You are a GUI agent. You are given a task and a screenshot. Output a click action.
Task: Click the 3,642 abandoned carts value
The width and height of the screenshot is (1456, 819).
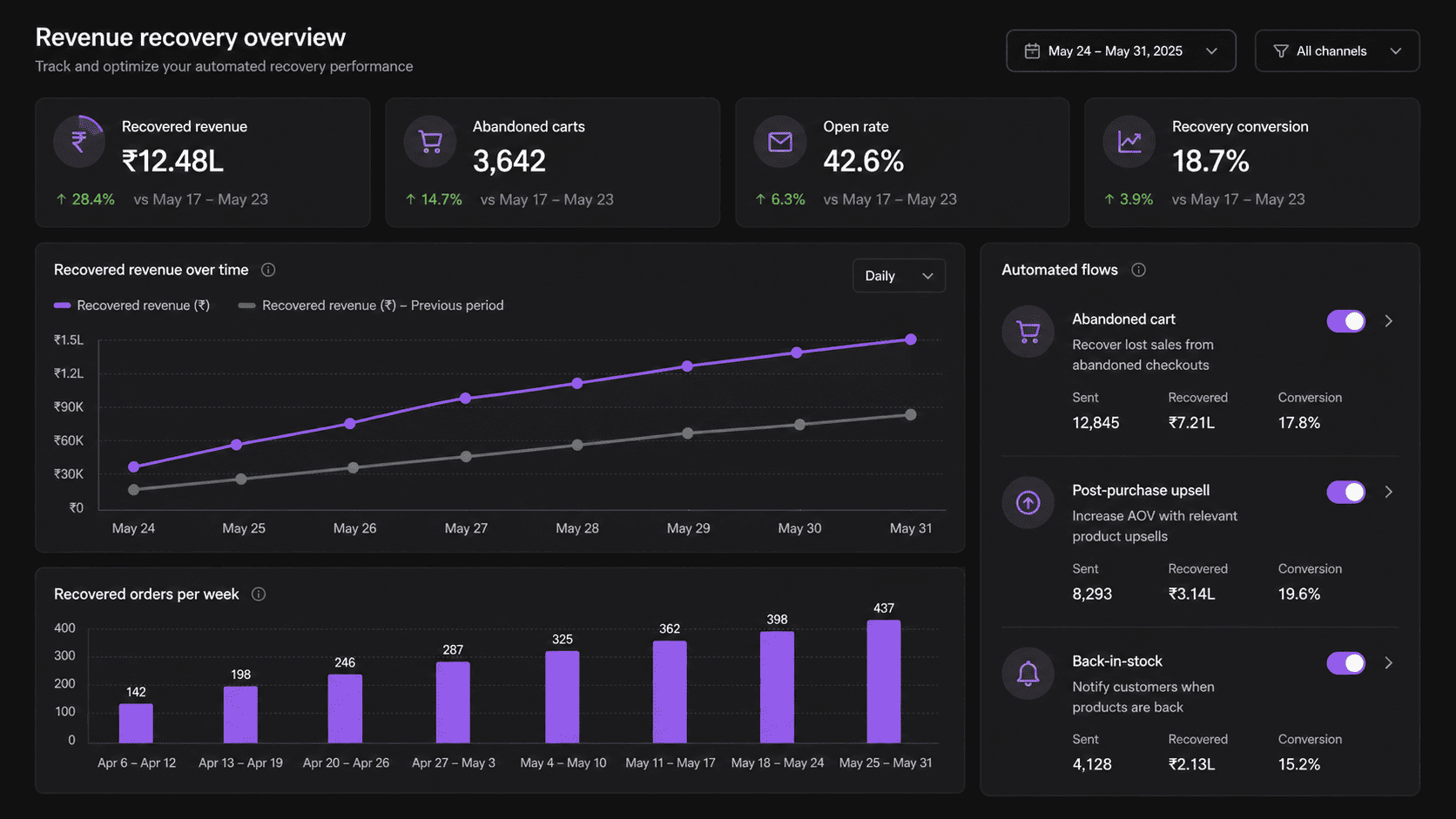click(x=509, y=162)
